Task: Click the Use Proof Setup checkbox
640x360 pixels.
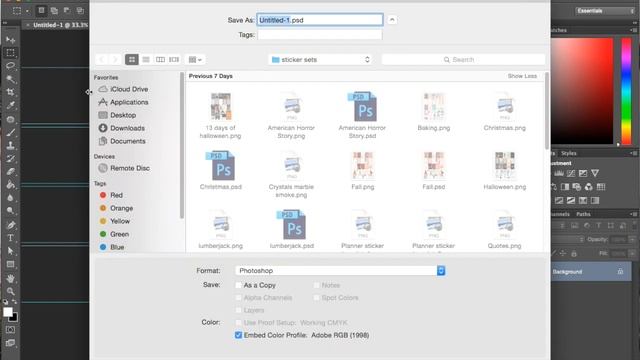Action: pos(238,323)
